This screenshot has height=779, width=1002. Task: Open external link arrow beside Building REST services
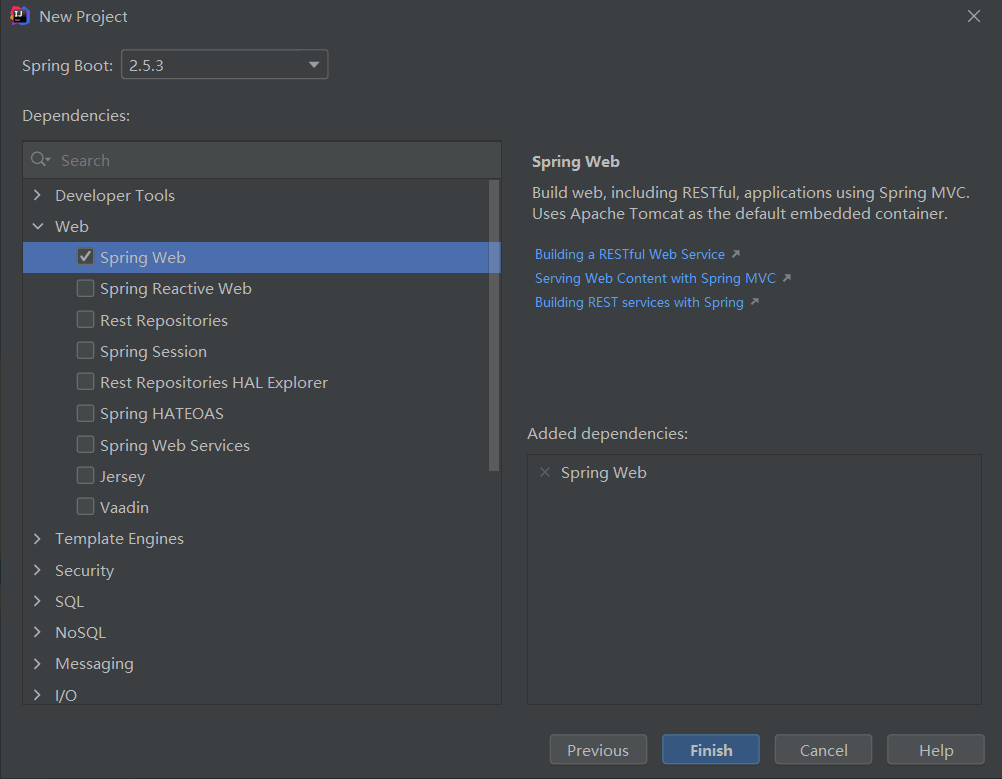click(755, 302)
